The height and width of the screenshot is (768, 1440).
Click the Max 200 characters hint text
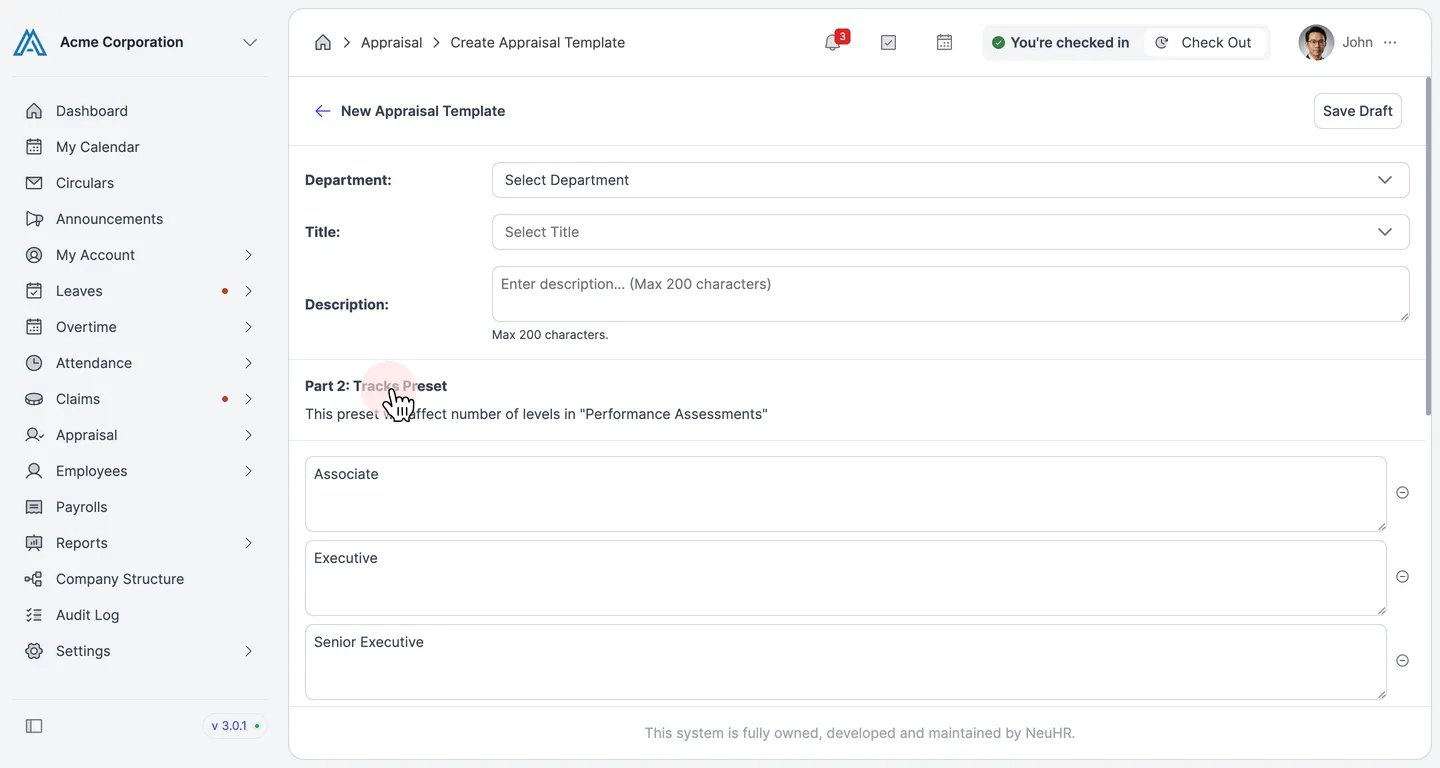point(550,335)
